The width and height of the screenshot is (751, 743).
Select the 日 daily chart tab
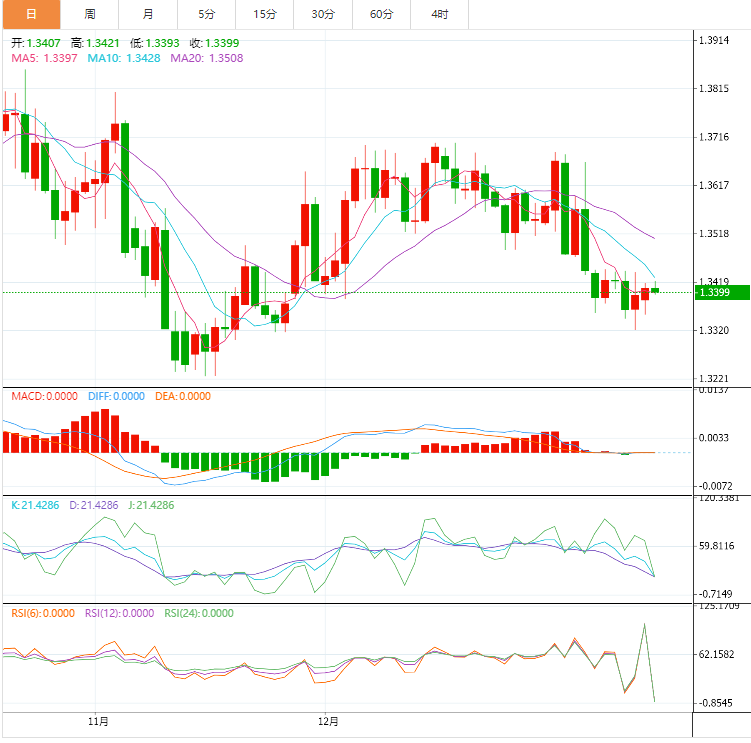[31, 14]
